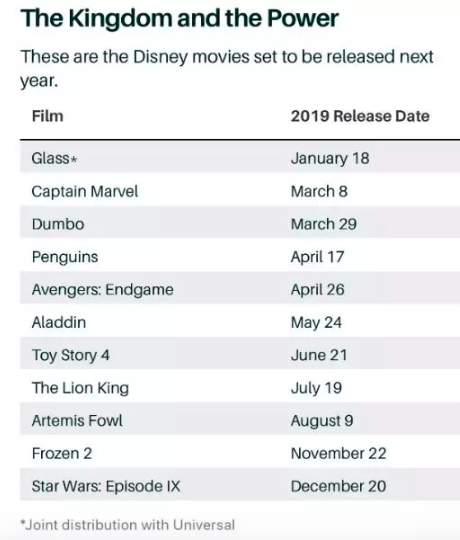Image resolution: width=460 pixels, height=540 pixels.
Task: Select the Glass film row
Action: pos(240,158)
